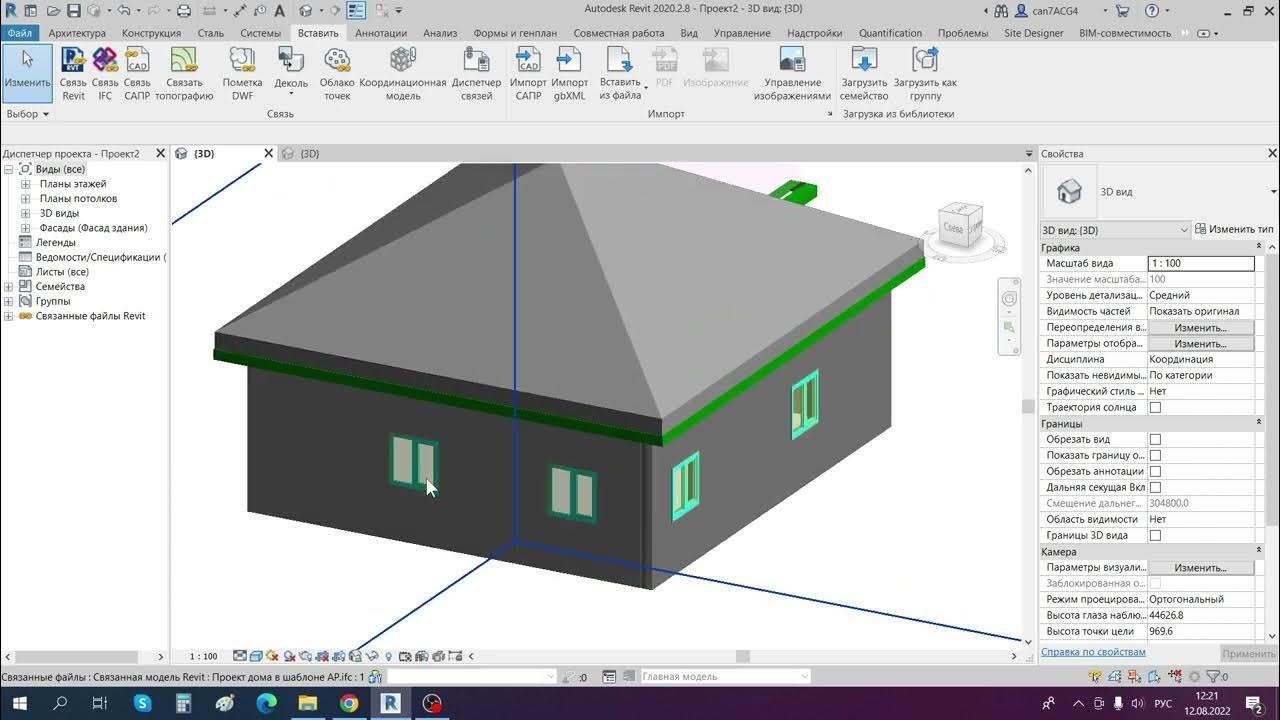1280x720 pixels.
Task: Expand the Группы tree node
Action: point(9,301)
